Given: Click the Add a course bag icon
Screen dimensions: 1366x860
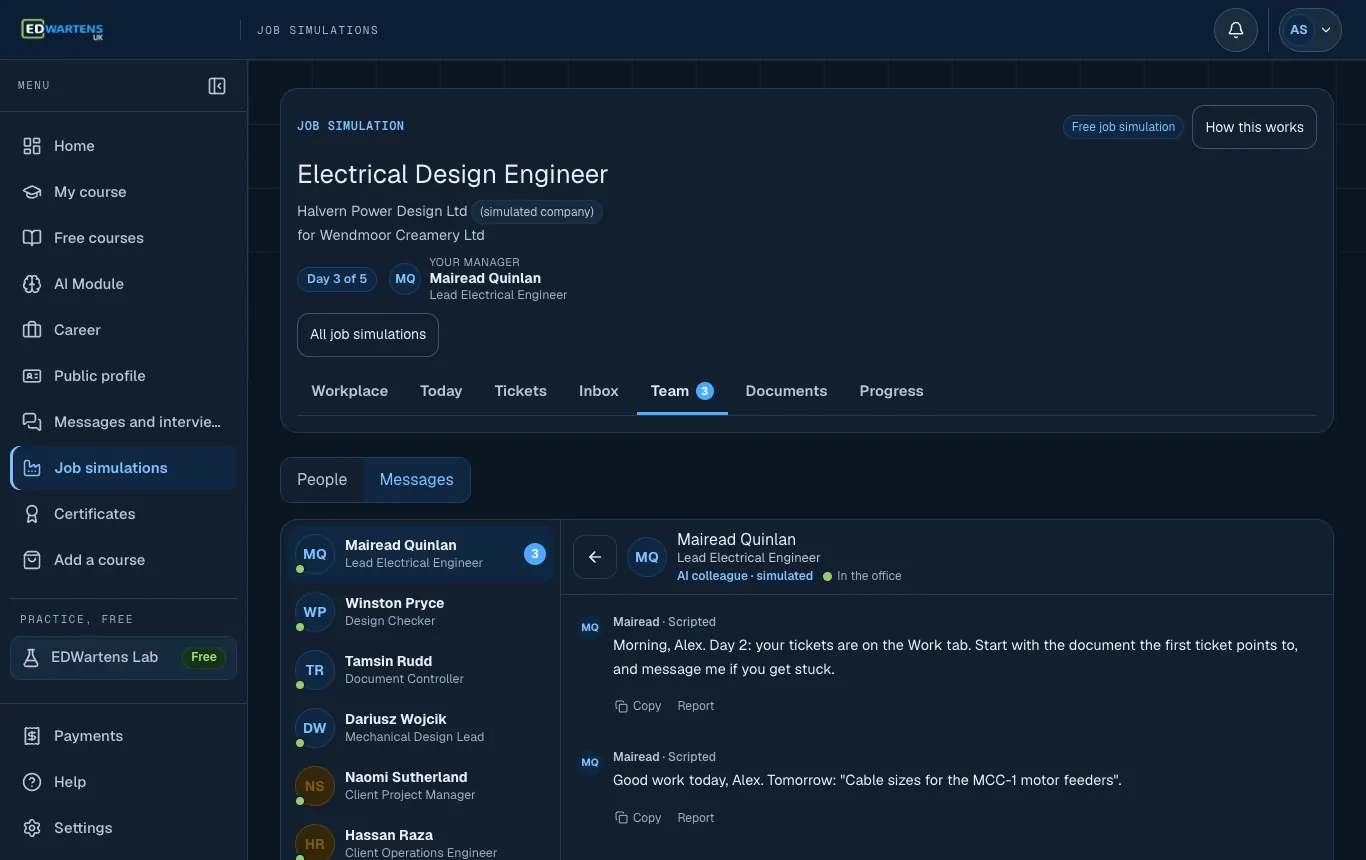Looking at the screenshot, I should [x=32, y=560].
